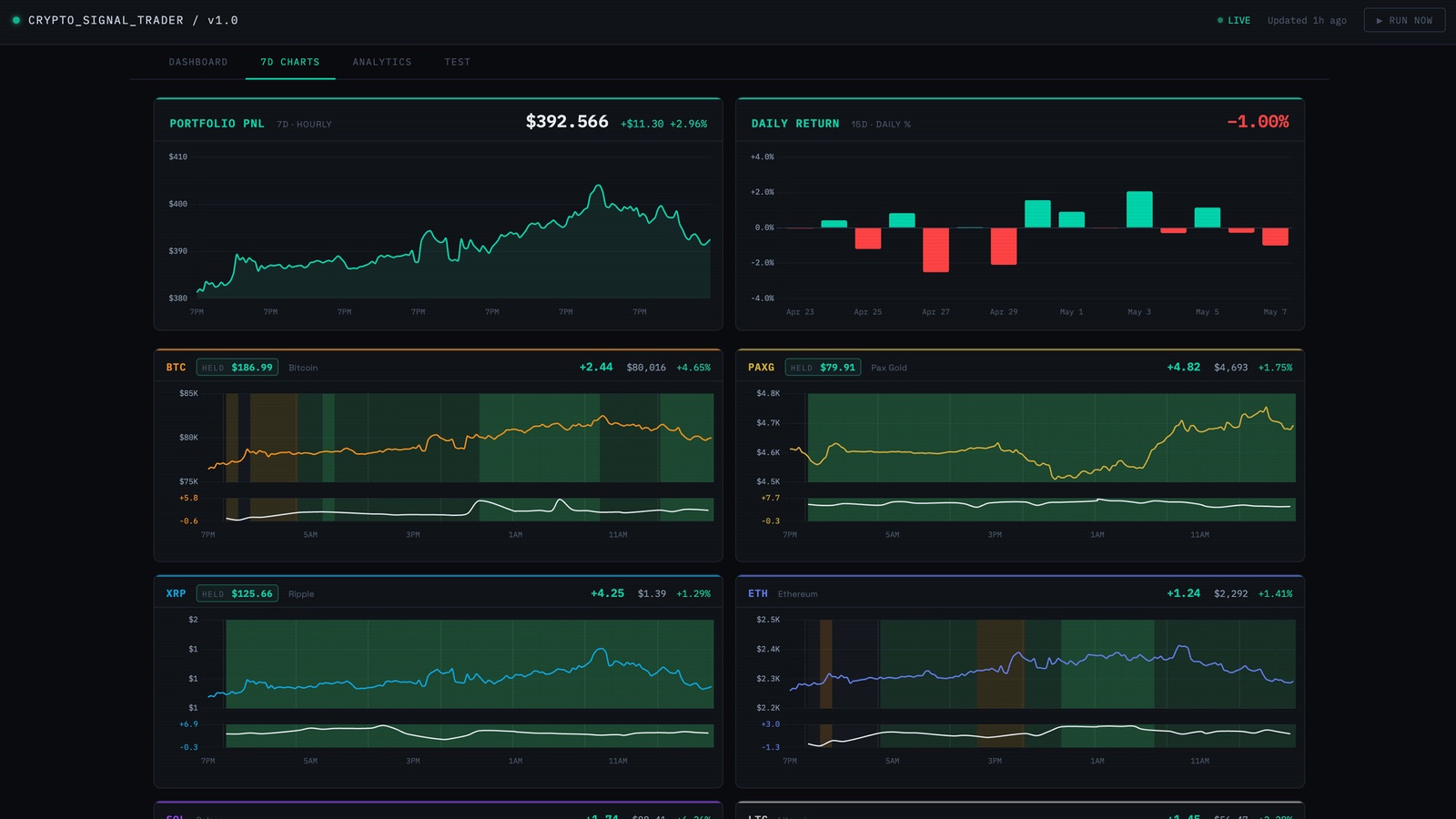Open the DASHBOARD tab
Screen dimensions: 1456x819
198,62
